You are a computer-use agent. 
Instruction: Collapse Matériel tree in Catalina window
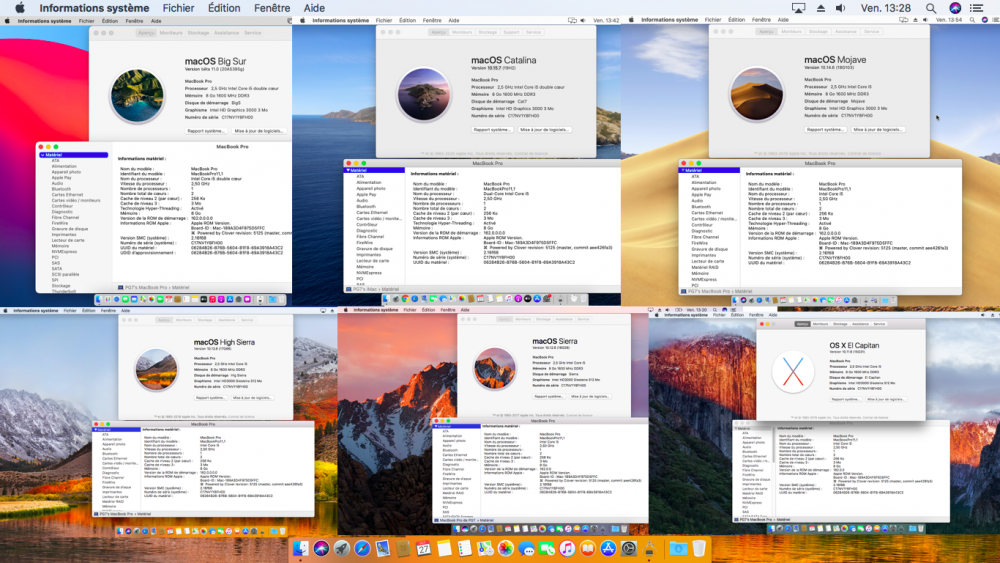tap(348, 170)
